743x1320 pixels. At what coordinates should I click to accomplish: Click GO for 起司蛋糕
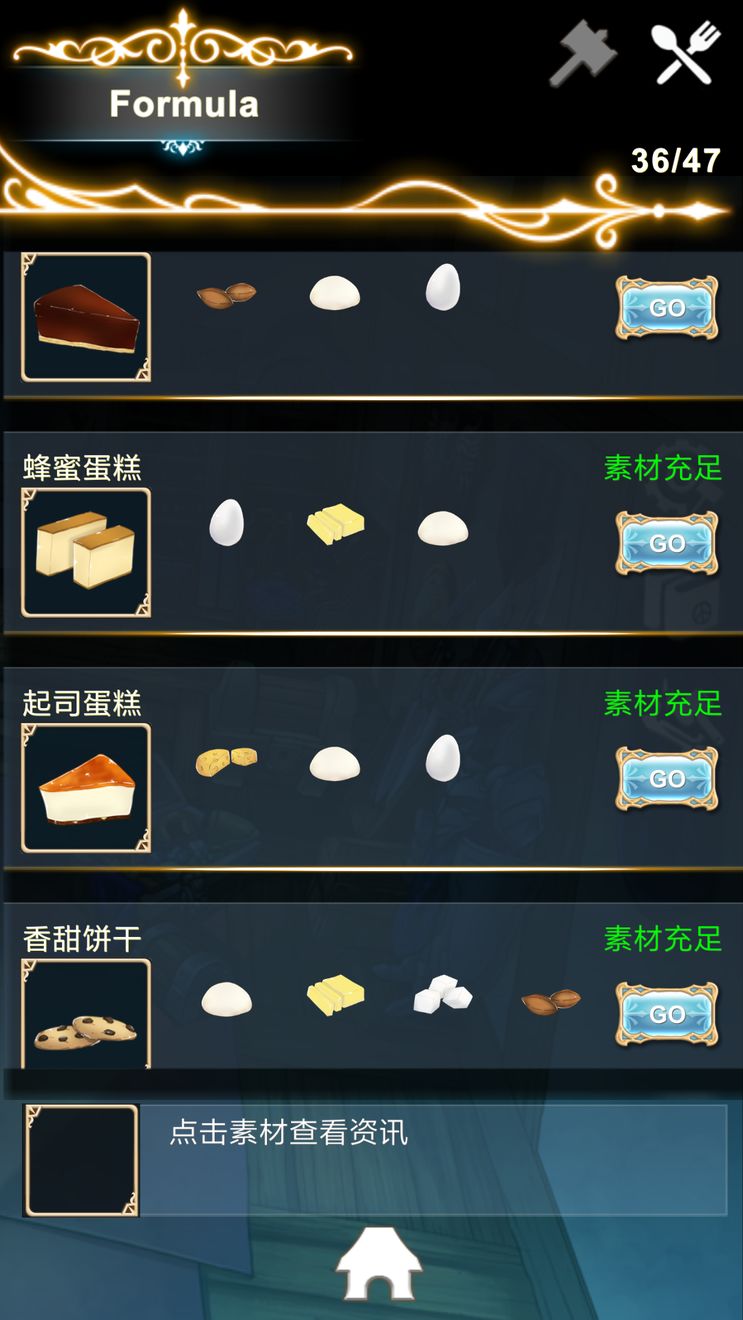667,778
